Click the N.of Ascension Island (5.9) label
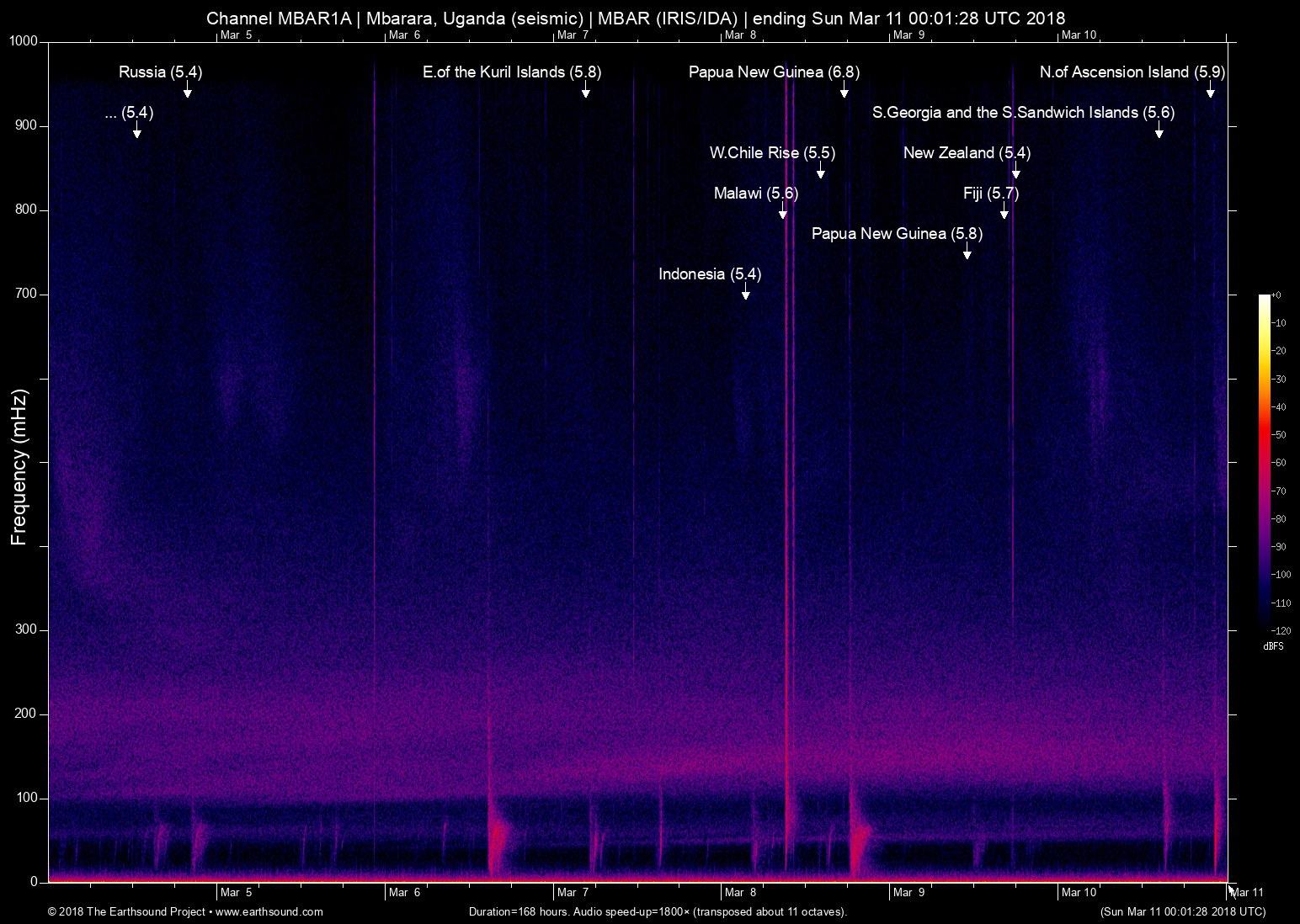1300x924 pixels. click(1132, 72)
